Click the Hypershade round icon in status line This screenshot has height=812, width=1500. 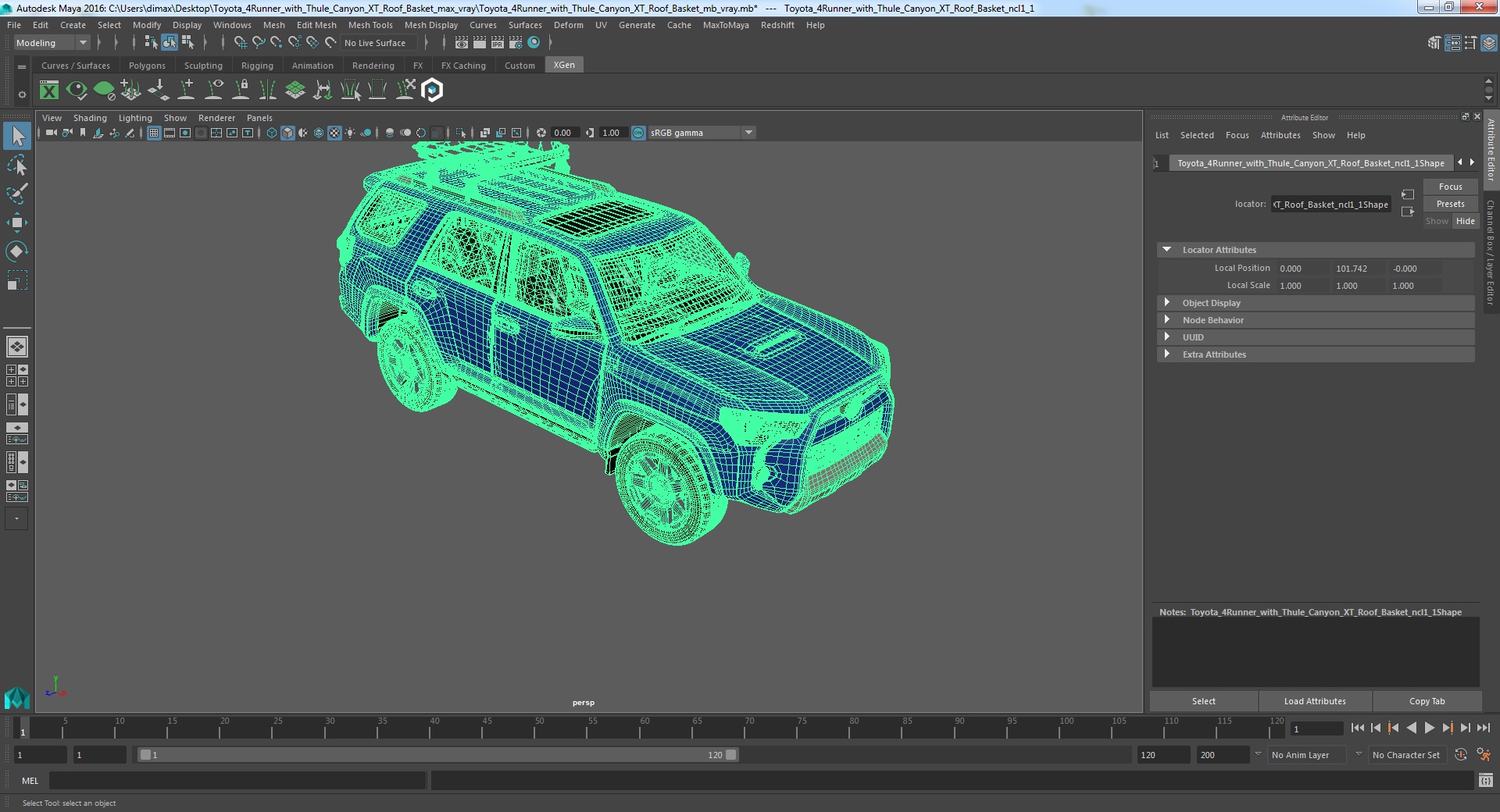(534, 43)
